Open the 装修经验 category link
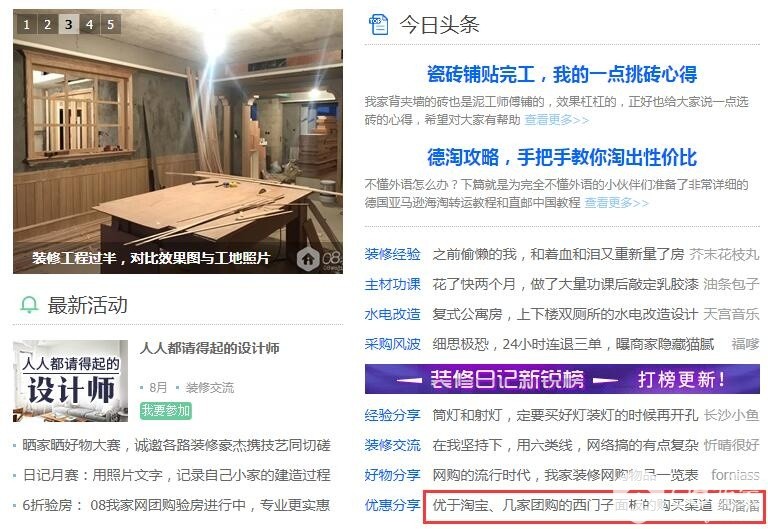Viewport: 768px width, 529px height. point(392,254)
